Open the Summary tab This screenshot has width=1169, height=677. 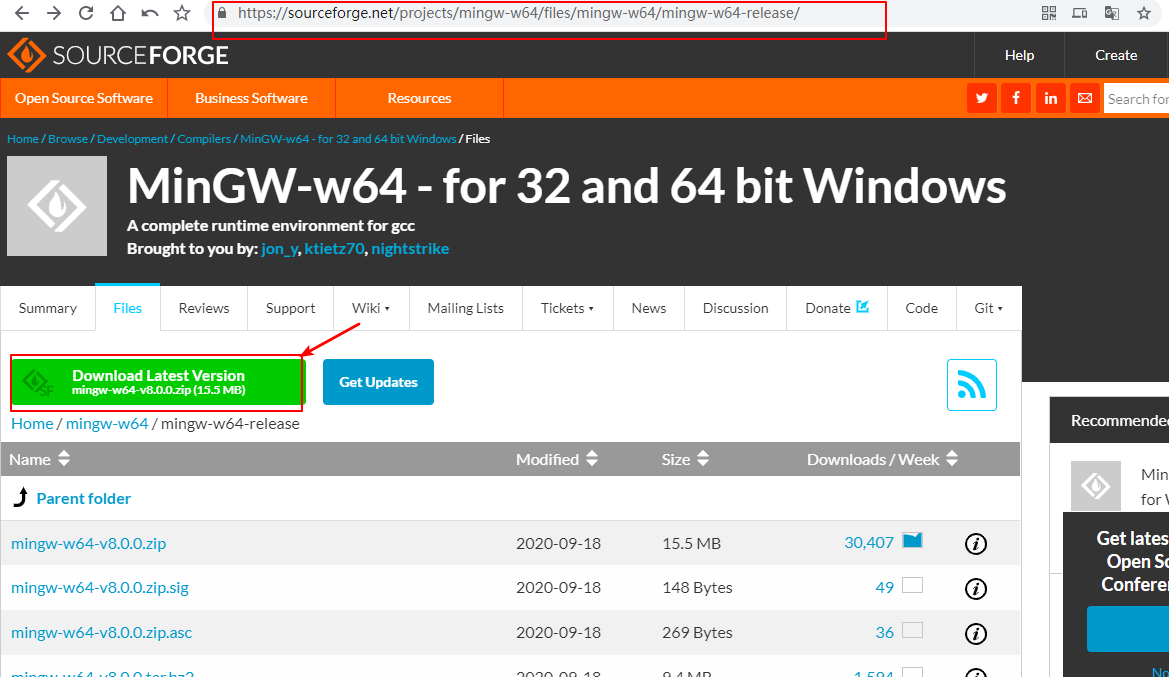[48, 308]
